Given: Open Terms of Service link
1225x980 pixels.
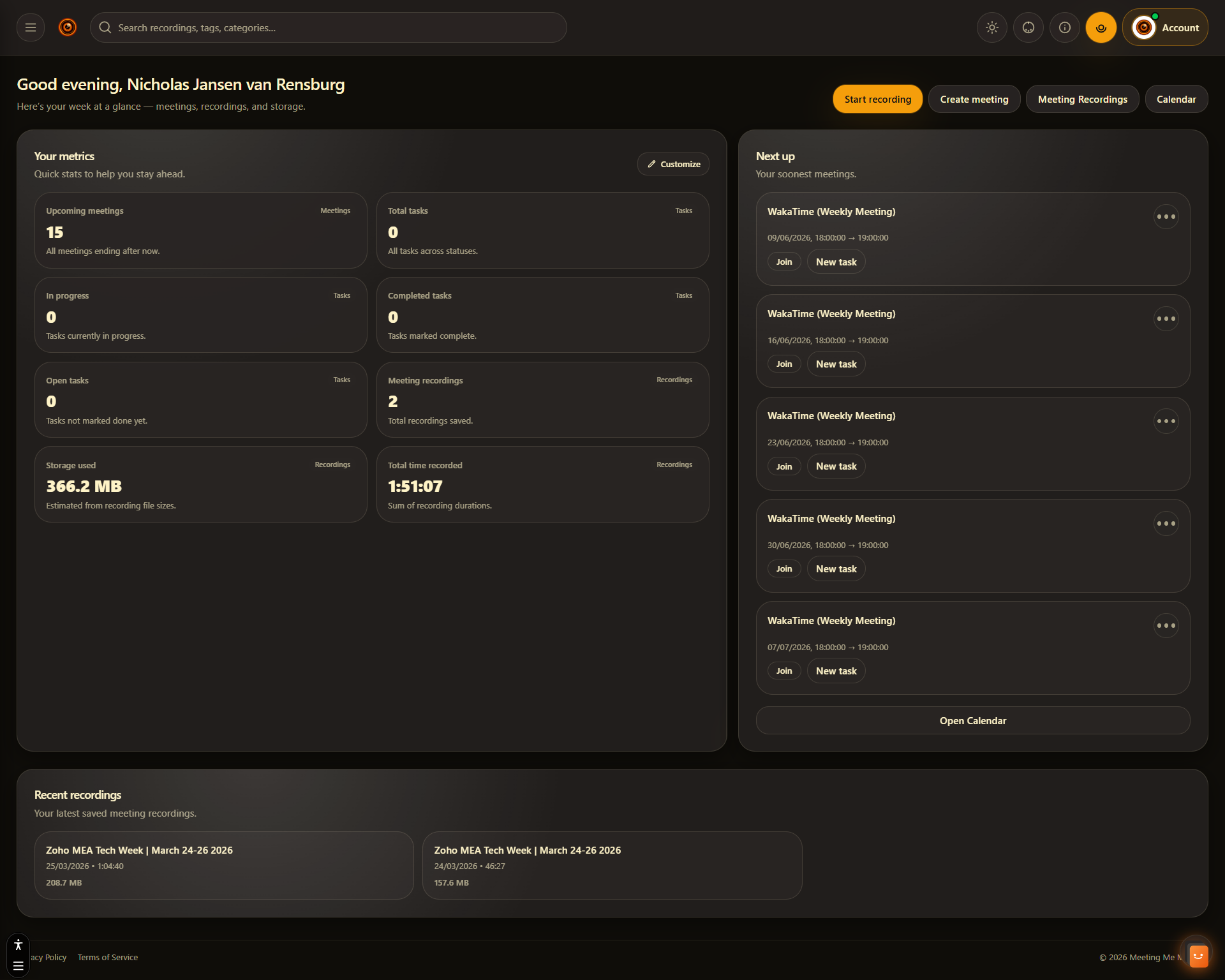Looking at the screenshot, I should tap(107, 957).
